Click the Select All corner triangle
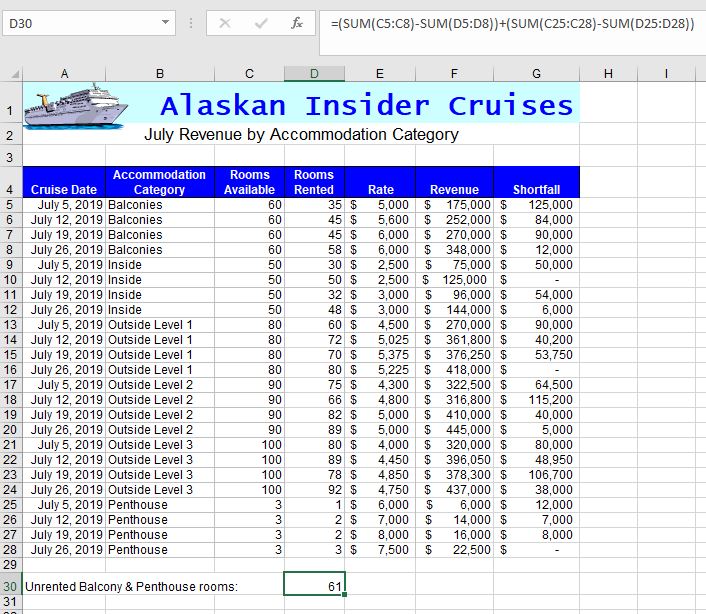Viewport: 706px width, 614px height. (13, 74)
